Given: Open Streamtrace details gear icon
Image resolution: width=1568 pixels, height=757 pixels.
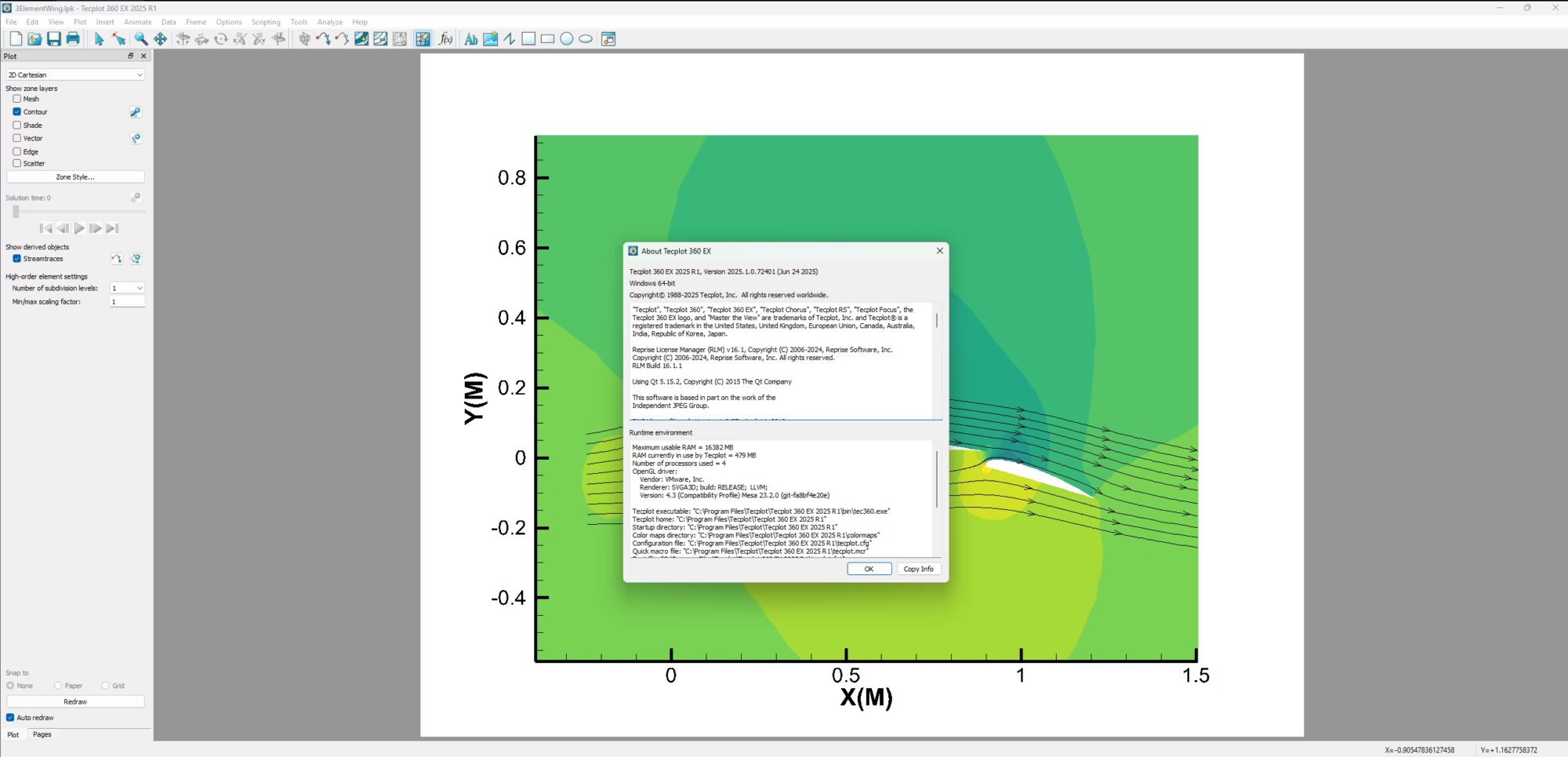Looking at the screenshot, I should [136, 258].
